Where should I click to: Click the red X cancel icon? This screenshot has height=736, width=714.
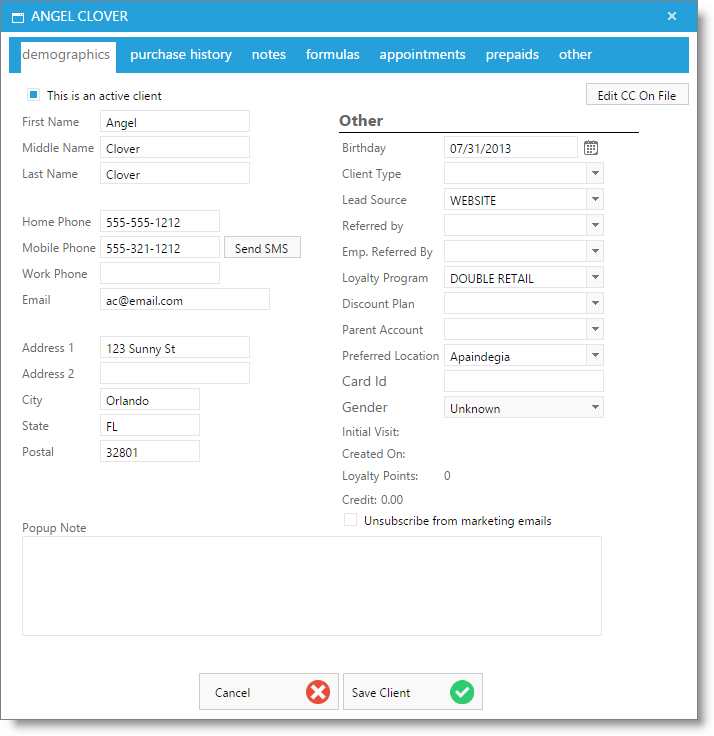click(x=318, y=692)
